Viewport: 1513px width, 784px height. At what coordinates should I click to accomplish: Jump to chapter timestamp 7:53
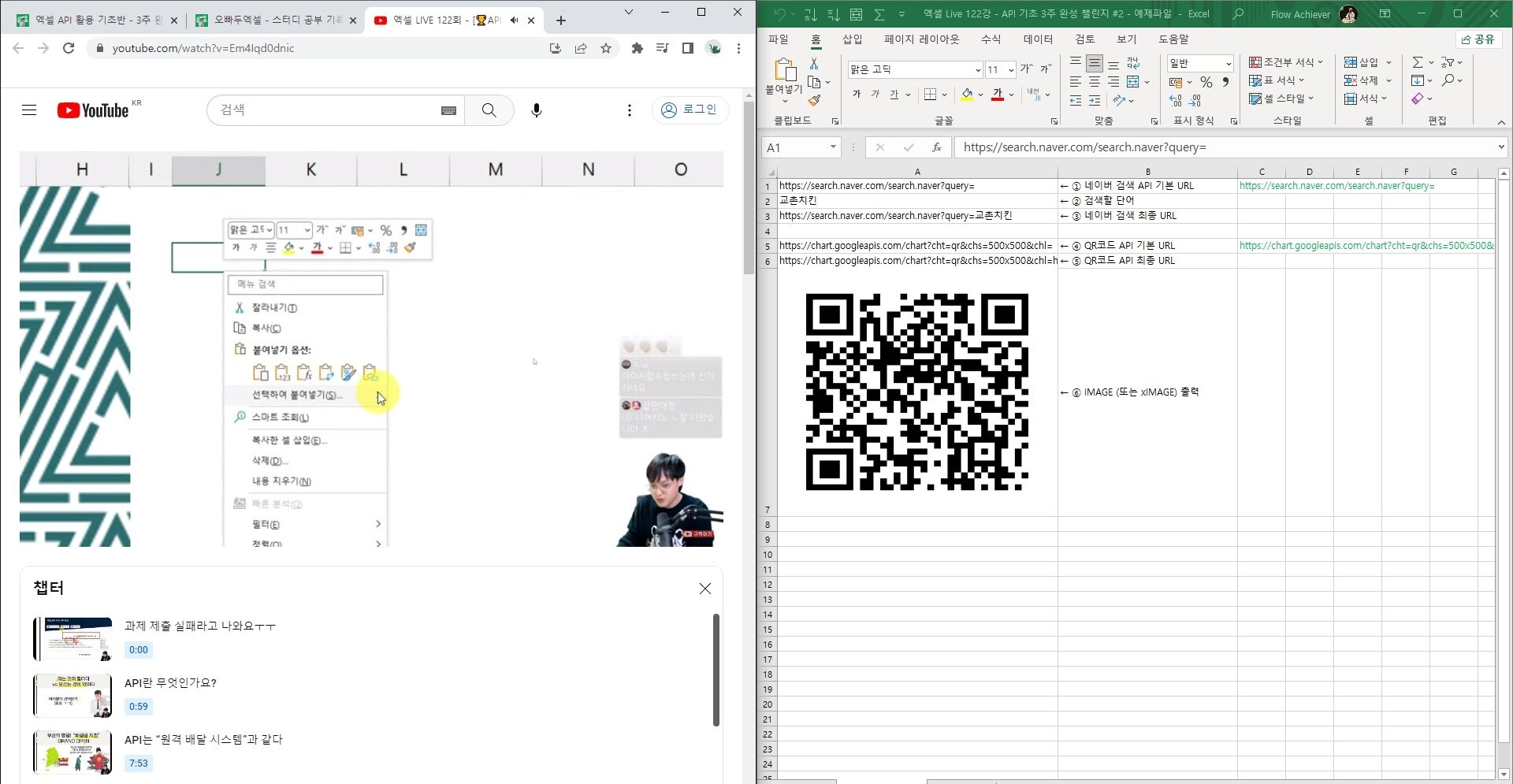139,763
